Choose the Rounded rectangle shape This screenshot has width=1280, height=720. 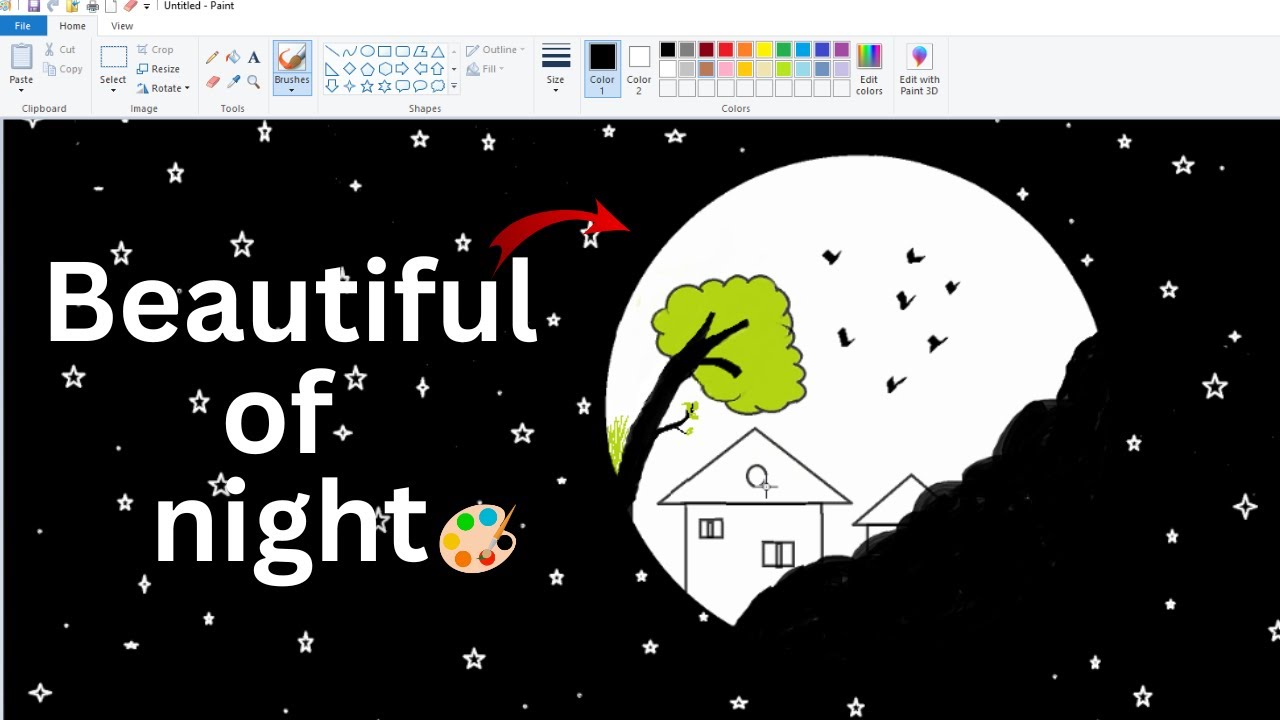(403, 51)
